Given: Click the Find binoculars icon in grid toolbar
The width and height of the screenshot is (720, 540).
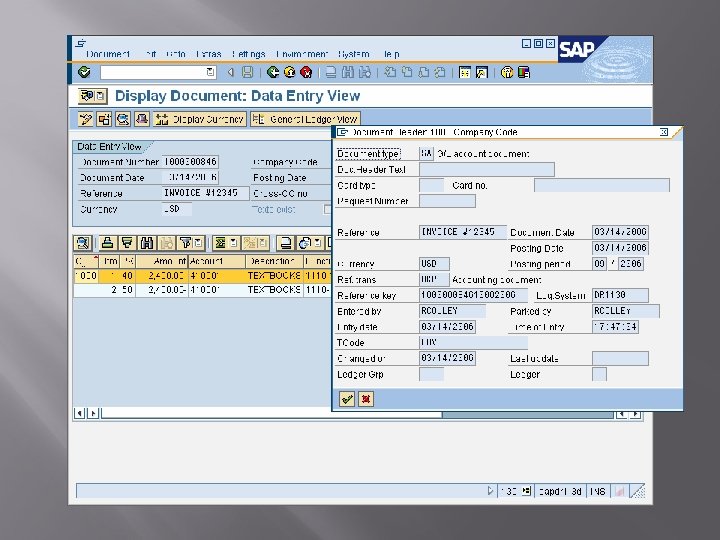Looking at the screenshot, I should 147,242.
